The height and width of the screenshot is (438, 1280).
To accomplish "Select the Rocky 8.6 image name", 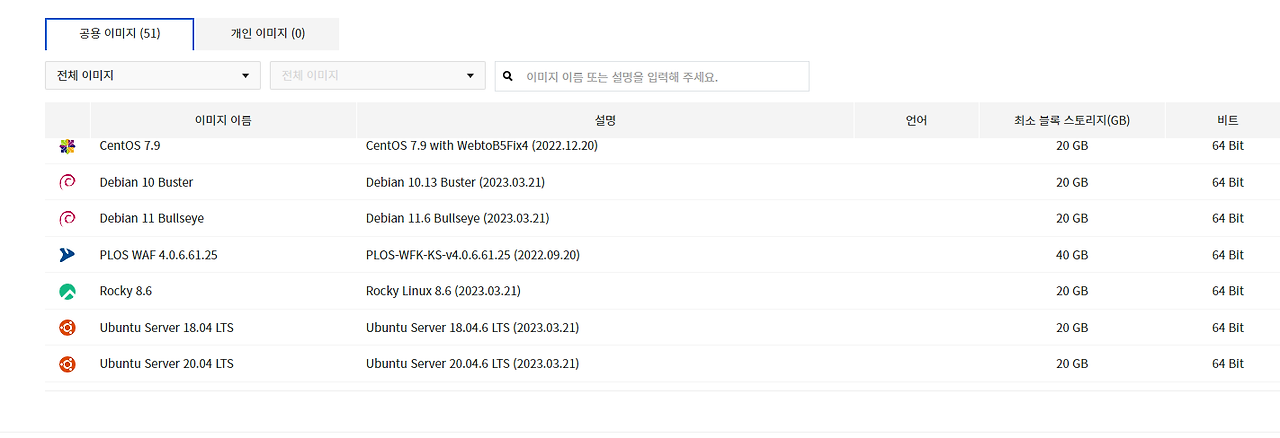I will (126, 291).
